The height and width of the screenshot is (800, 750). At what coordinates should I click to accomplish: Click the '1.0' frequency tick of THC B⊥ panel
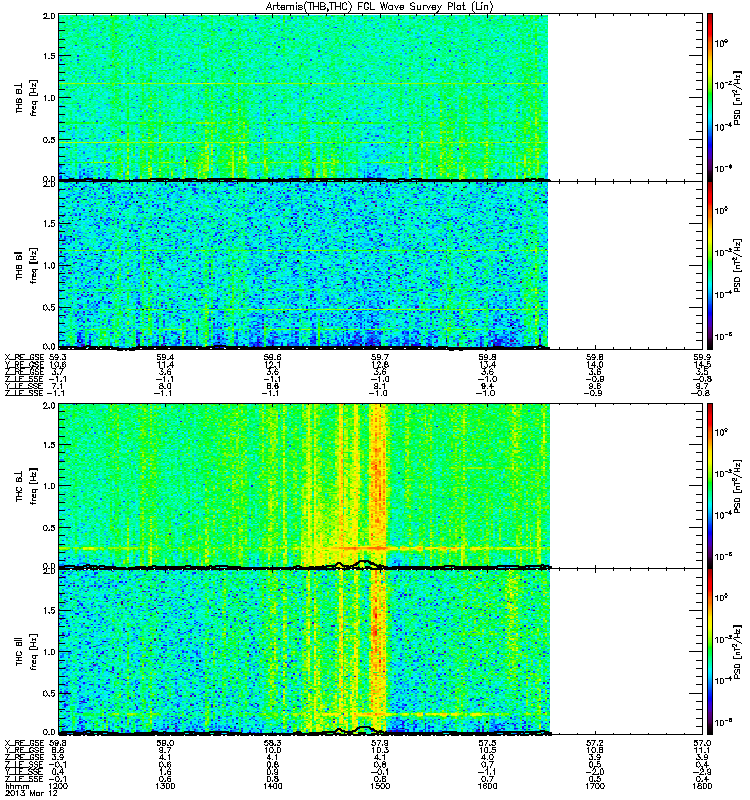[49, 486]
